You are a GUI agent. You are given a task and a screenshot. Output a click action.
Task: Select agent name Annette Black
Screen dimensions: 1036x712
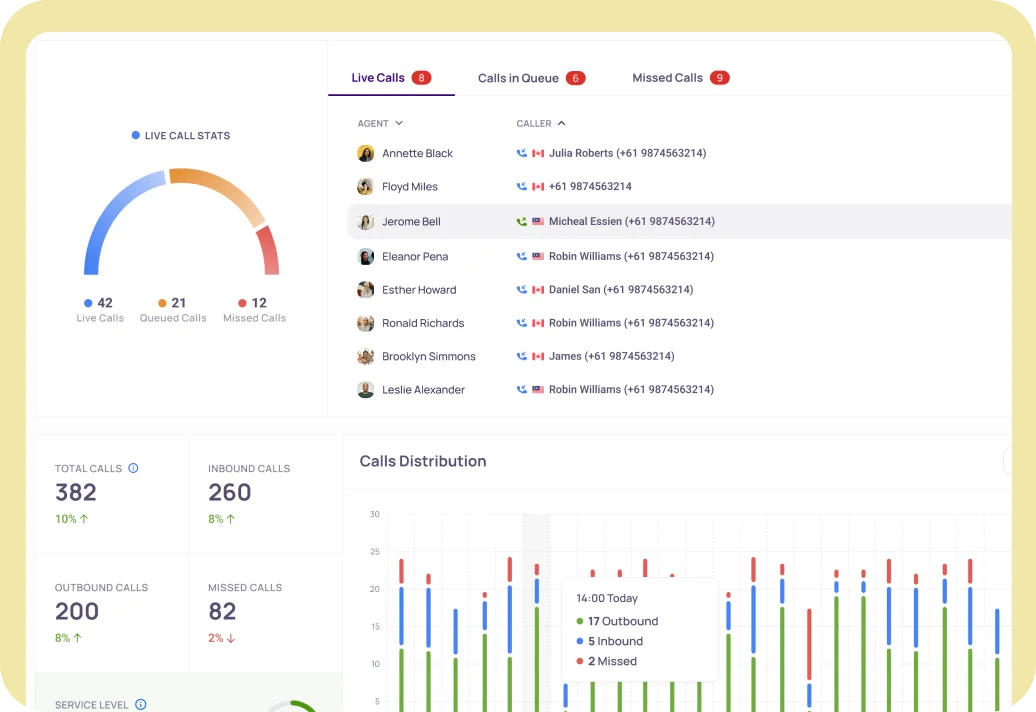pyautogui.click(x=417, y=153)
